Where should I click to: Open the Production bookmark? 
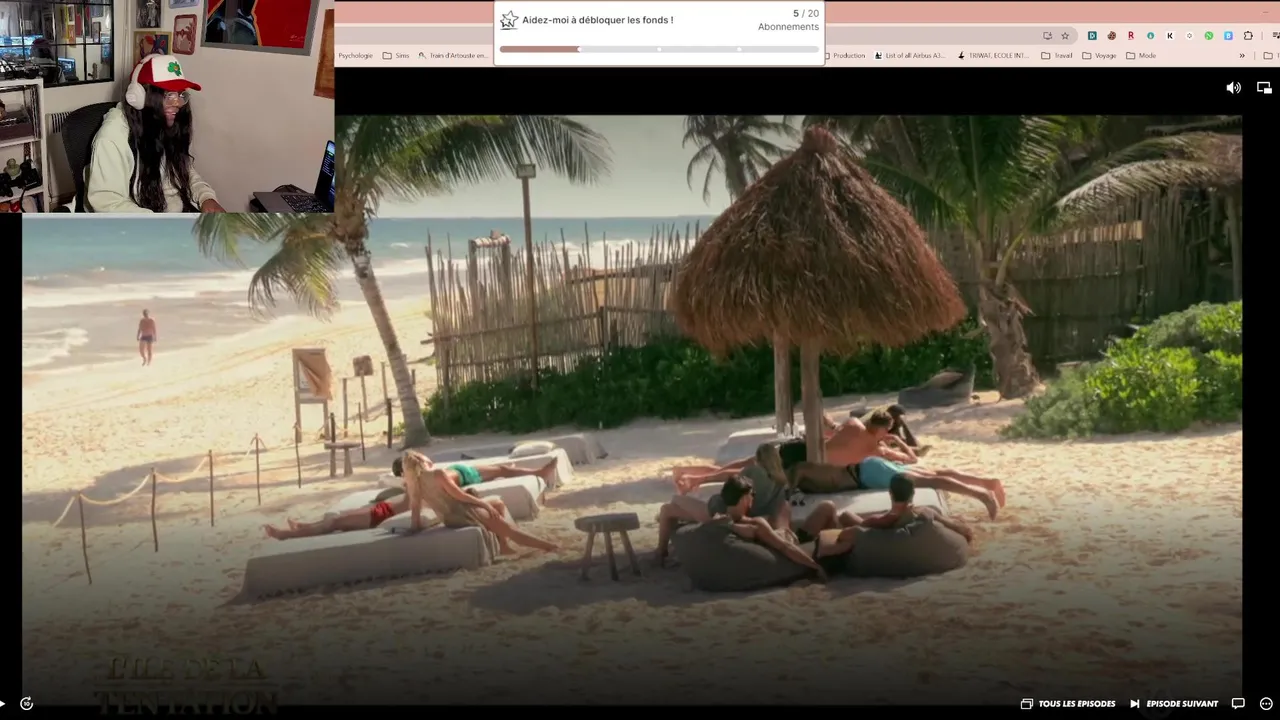pyautogui.click(x=844, y=56)
